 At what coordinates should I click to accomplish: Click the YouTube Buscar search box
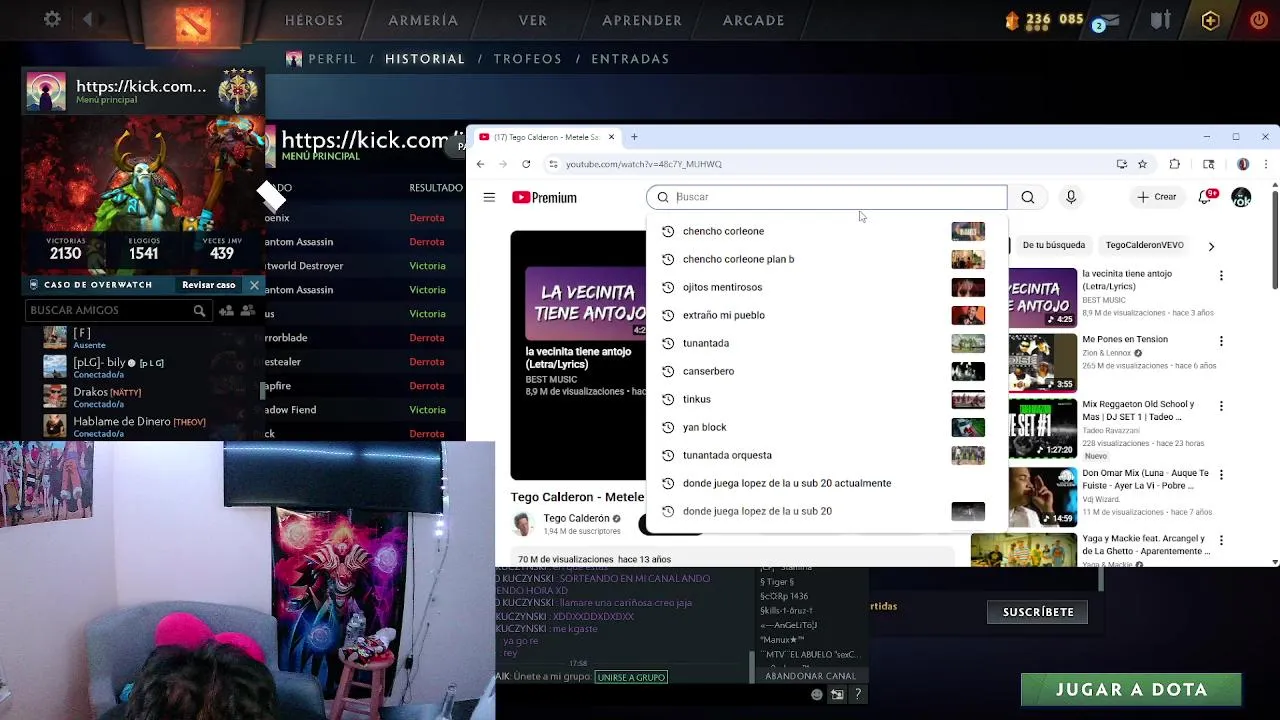[827, 197]
